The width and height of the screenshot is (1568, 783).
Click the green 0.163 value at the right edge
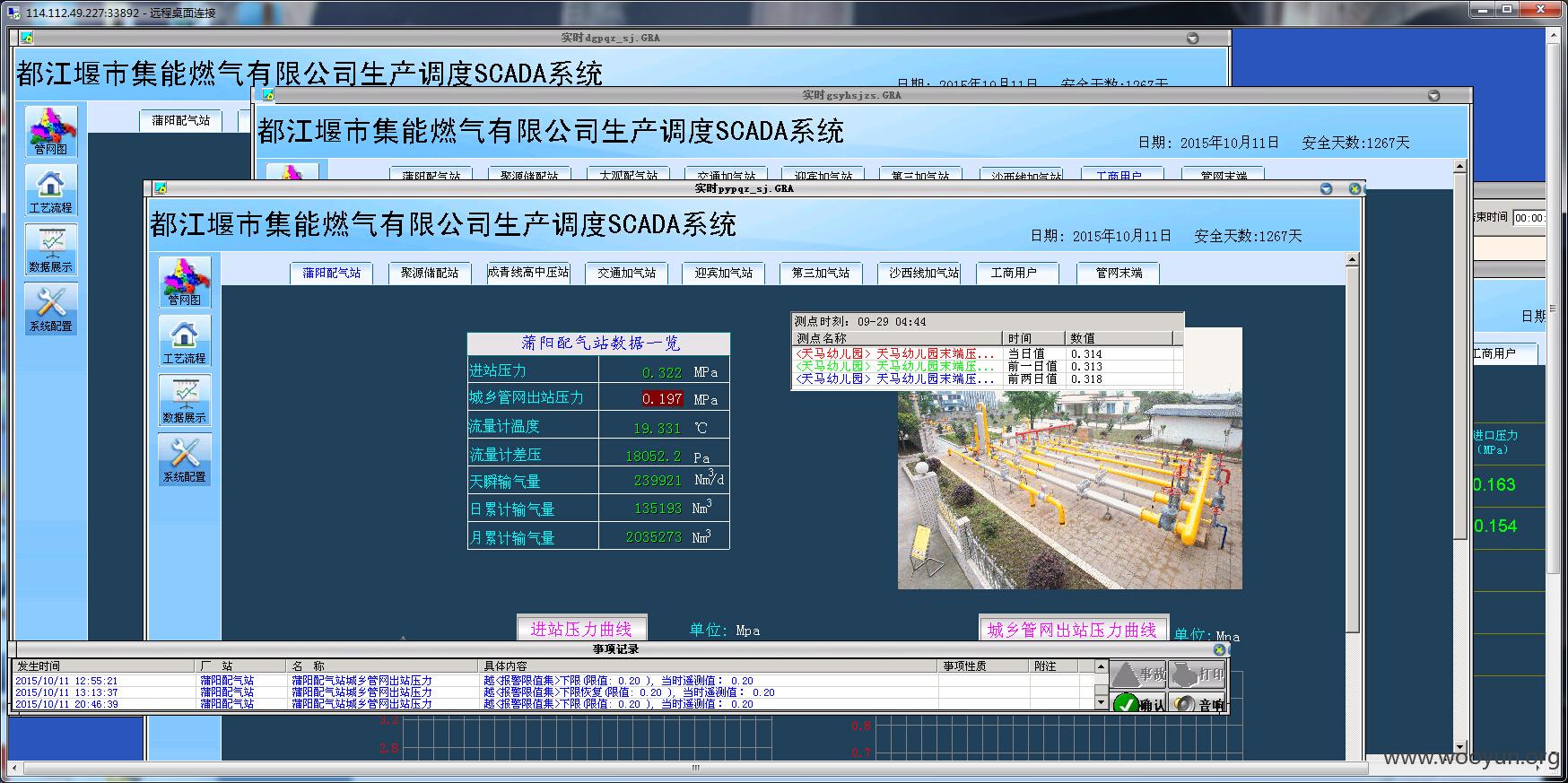1494,484
